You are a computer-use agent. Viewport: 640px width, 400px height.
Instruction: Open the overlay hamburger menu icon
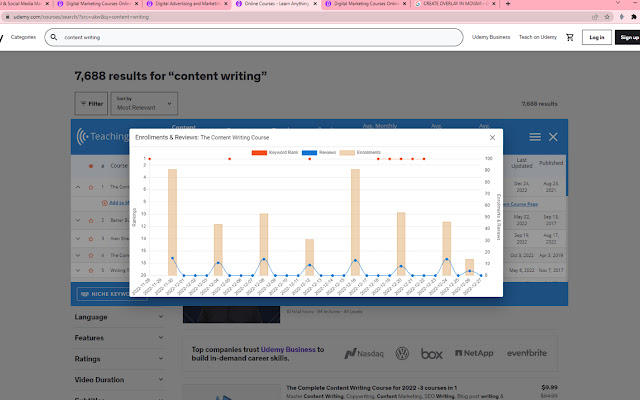(x=535, y=136)
